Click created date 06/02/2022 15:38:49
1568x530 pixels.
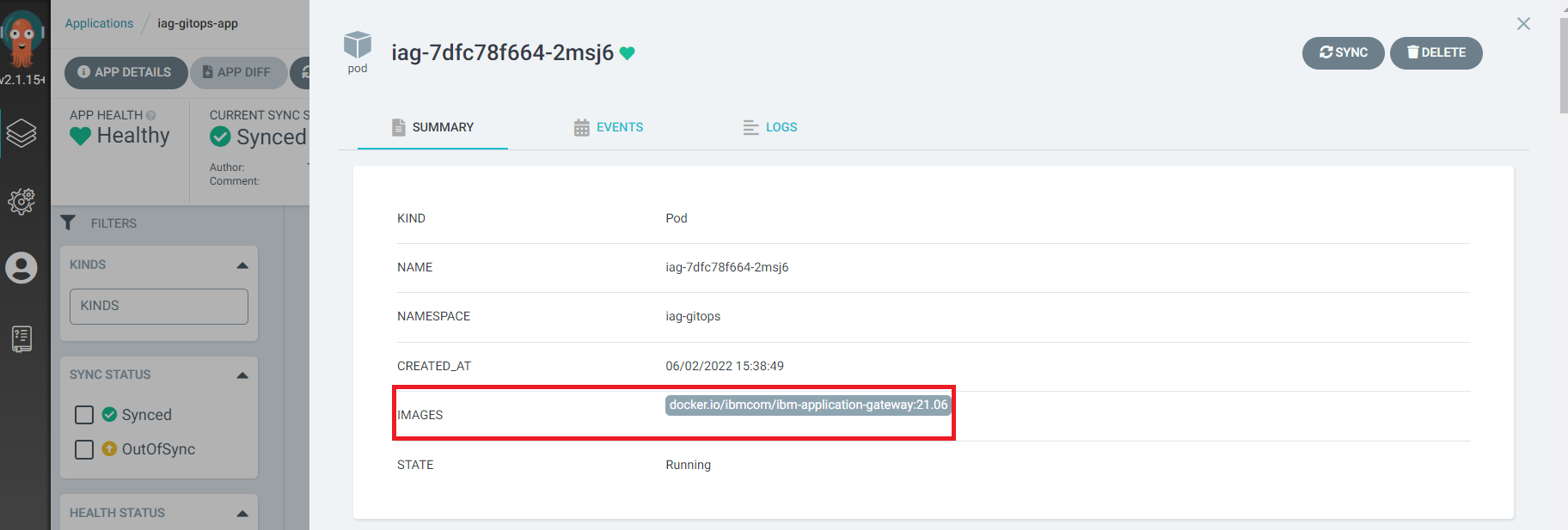[x=725, y=366]
